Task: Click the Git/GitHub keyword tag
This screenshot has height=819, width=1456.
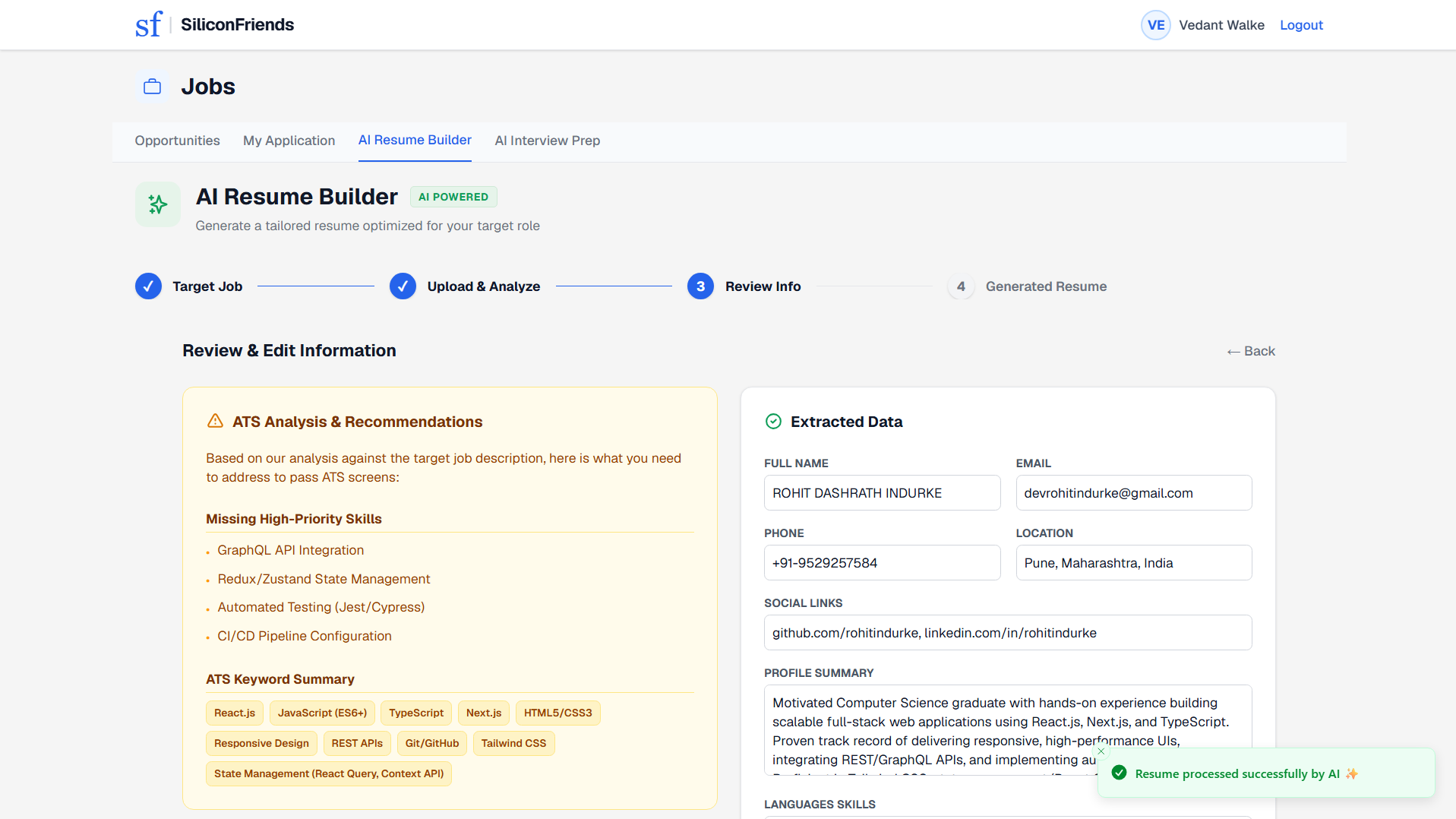Action: pyautogui.click(x=432, y=743)
